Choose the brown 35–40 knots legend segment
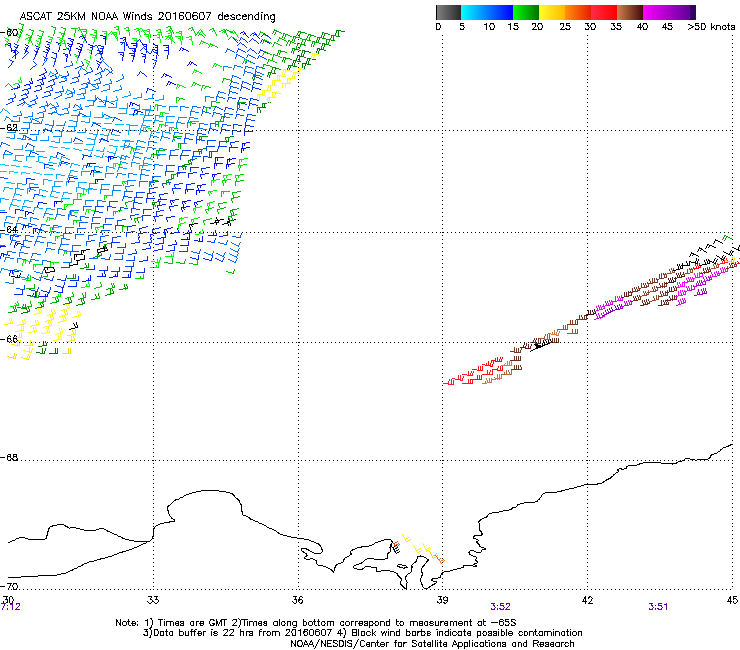This screenshot has width=740, height=650. pyautogui.click(x=630, y=12)
